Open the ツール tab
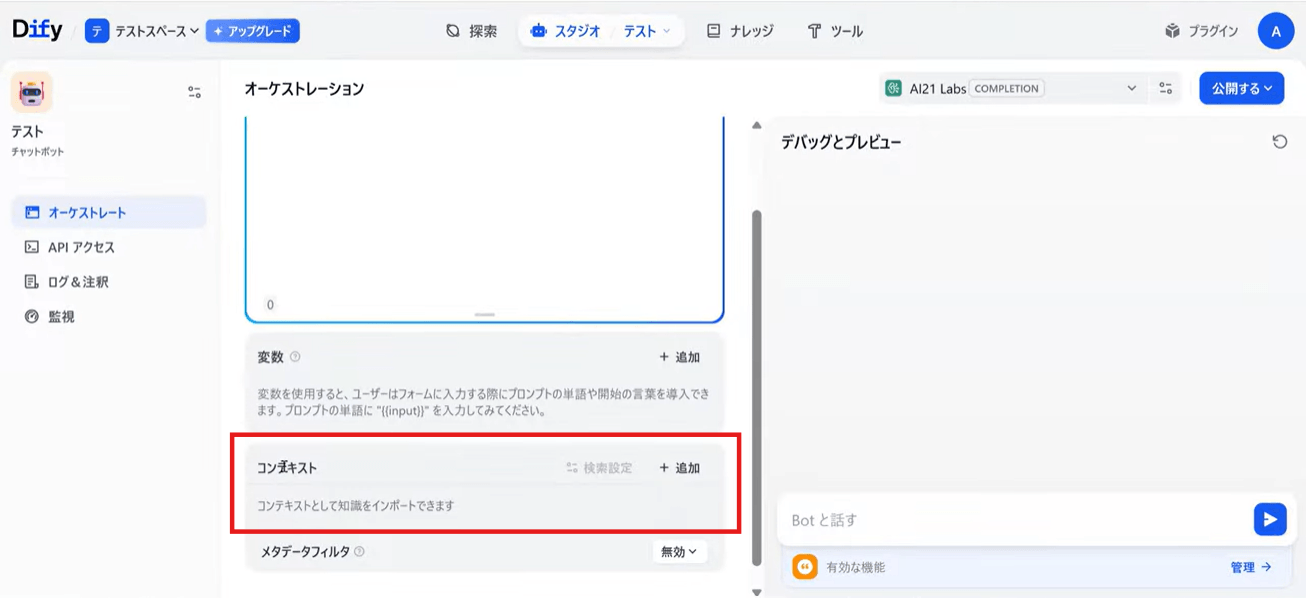Screen dimensions: 1306x598 pos(835,31)
